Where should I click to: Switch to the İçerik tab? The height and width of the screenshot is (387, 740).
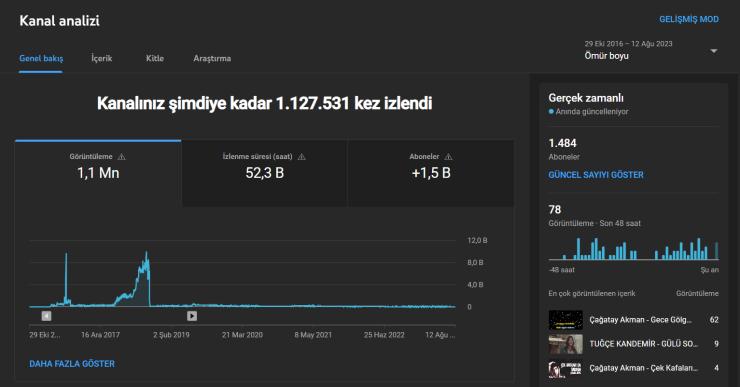101,59
